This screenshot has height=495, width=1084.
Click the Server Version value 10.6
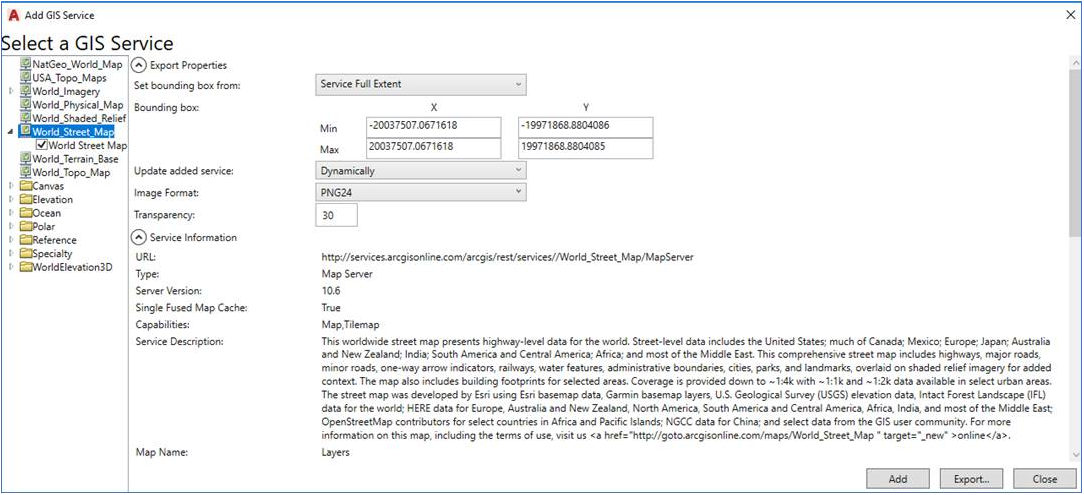coord(330,291)
